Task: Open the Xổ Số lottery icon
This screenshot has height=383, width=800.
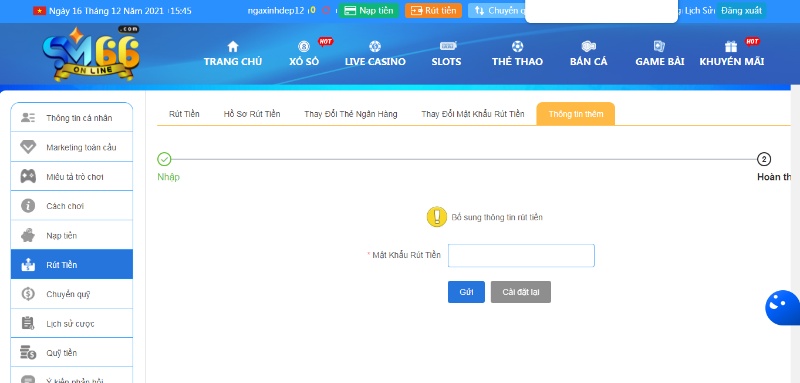Action: tap(304, 46)
